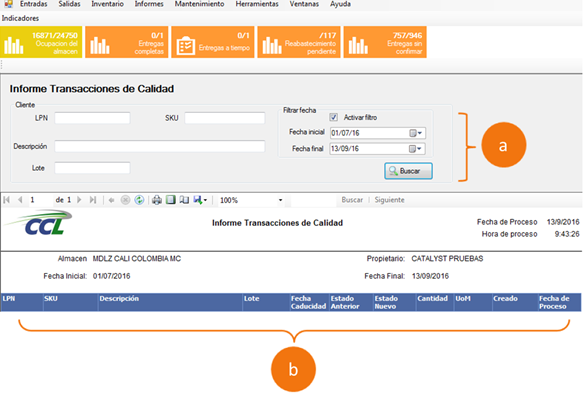Open the Entregas completas indicator
This screenshot has width=586, height=393.
[x=127, y=42]
